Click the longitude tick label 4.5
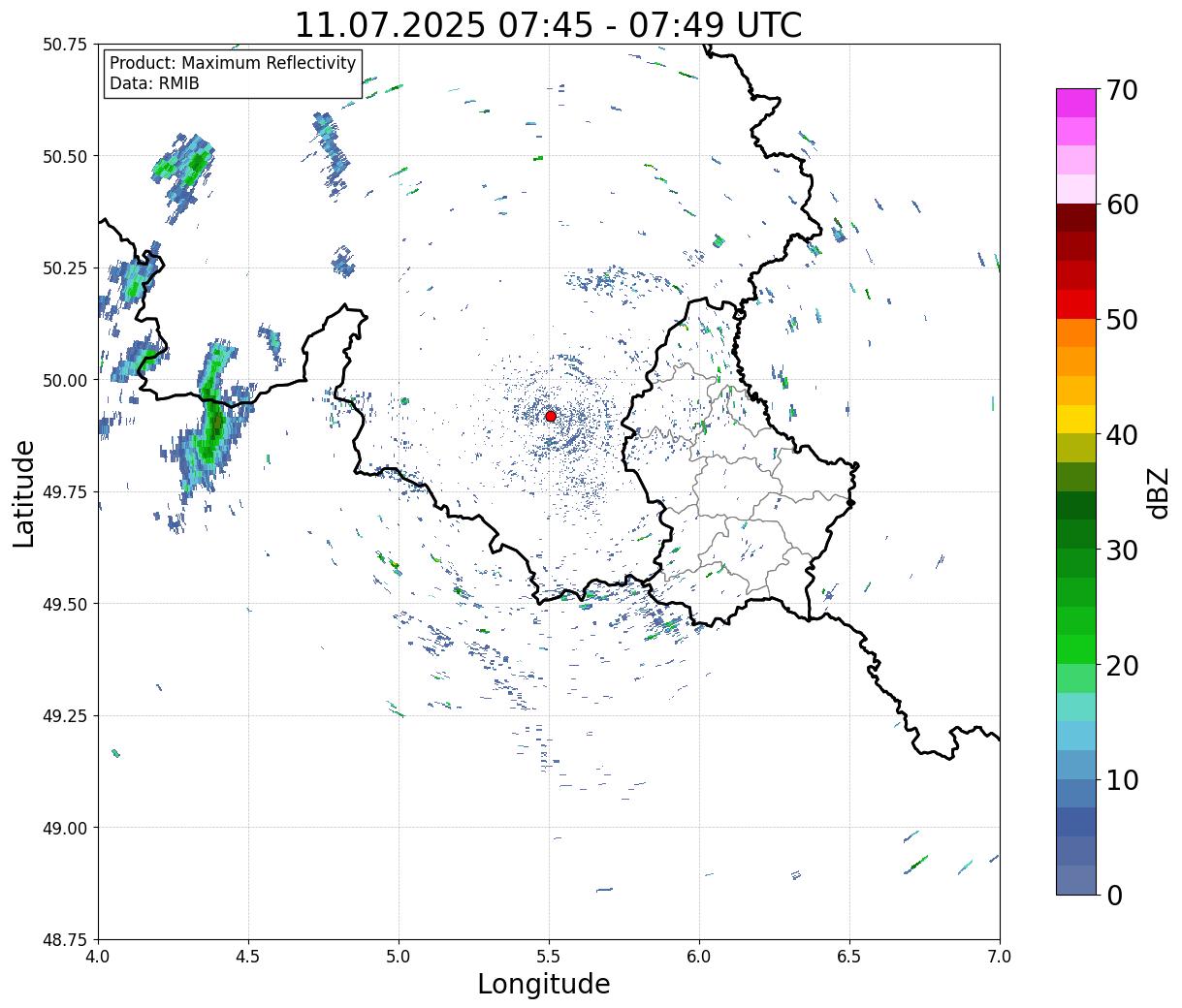Image resolution: width=1182 pixels, height=1008 pixels. tap(248, 957)
